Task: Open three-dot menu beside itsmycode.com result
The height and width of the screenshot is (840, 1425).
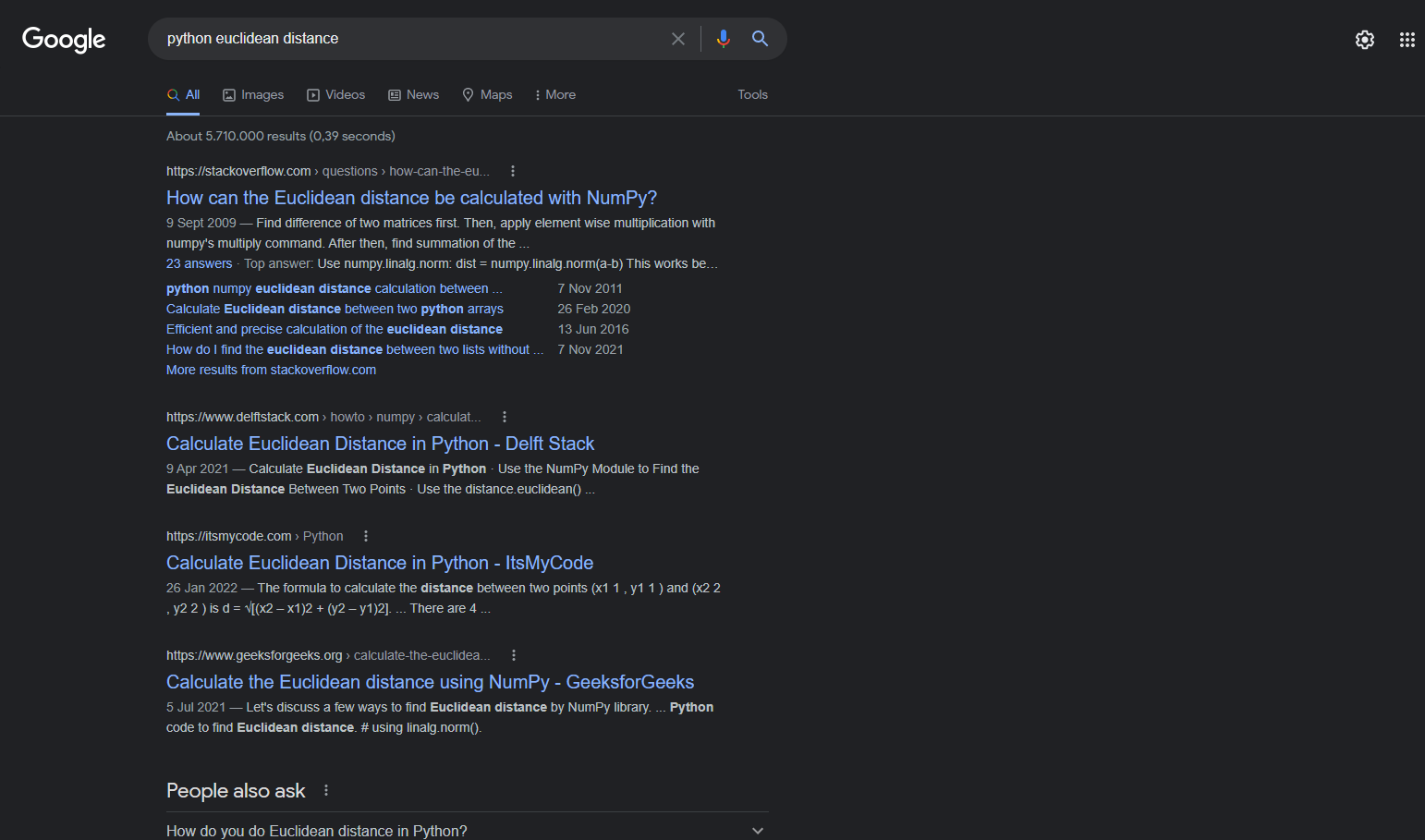Action: [x=366, y=536]
